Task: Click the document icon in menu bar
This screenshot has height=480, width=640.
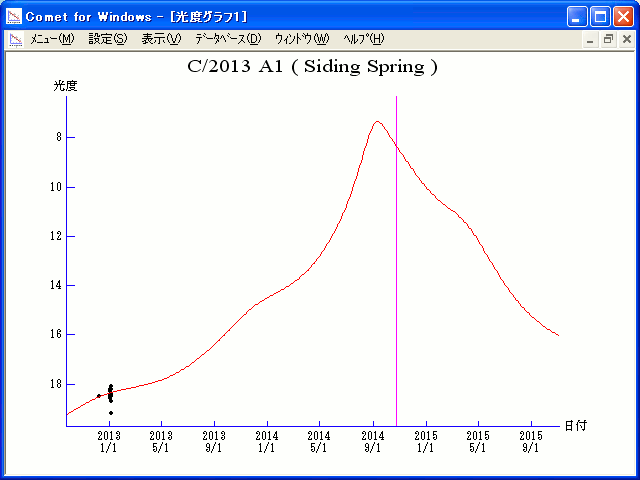Action: click(16, 40)
